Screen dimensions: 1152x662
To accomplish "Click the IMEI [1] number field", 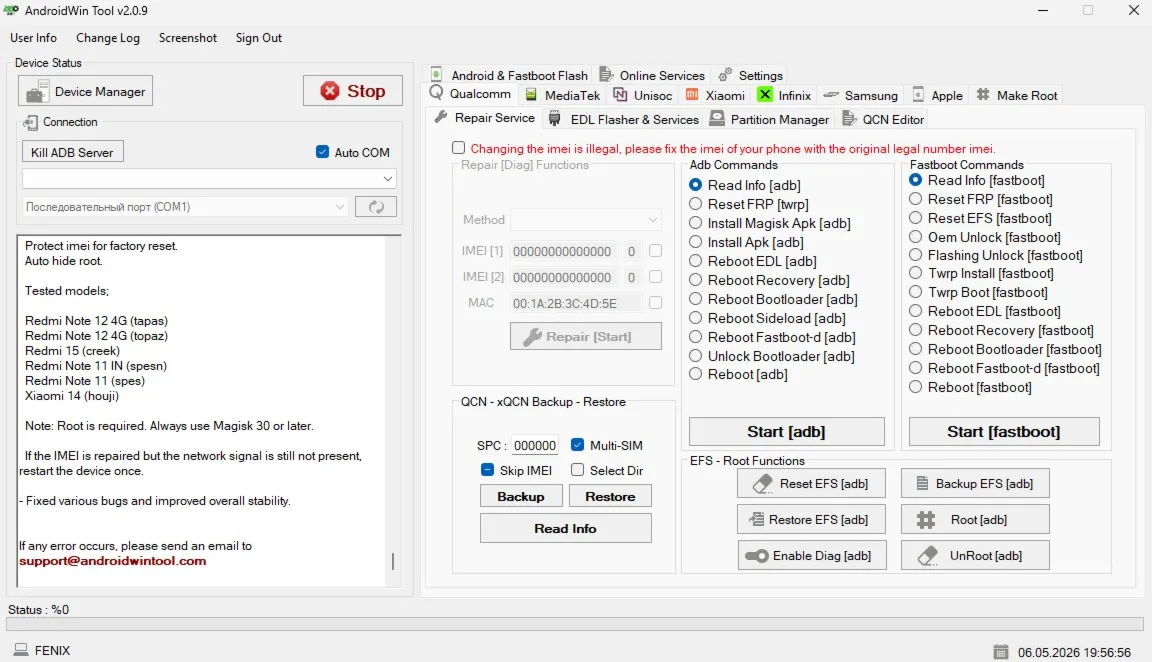I will click(x=564, y=251).
